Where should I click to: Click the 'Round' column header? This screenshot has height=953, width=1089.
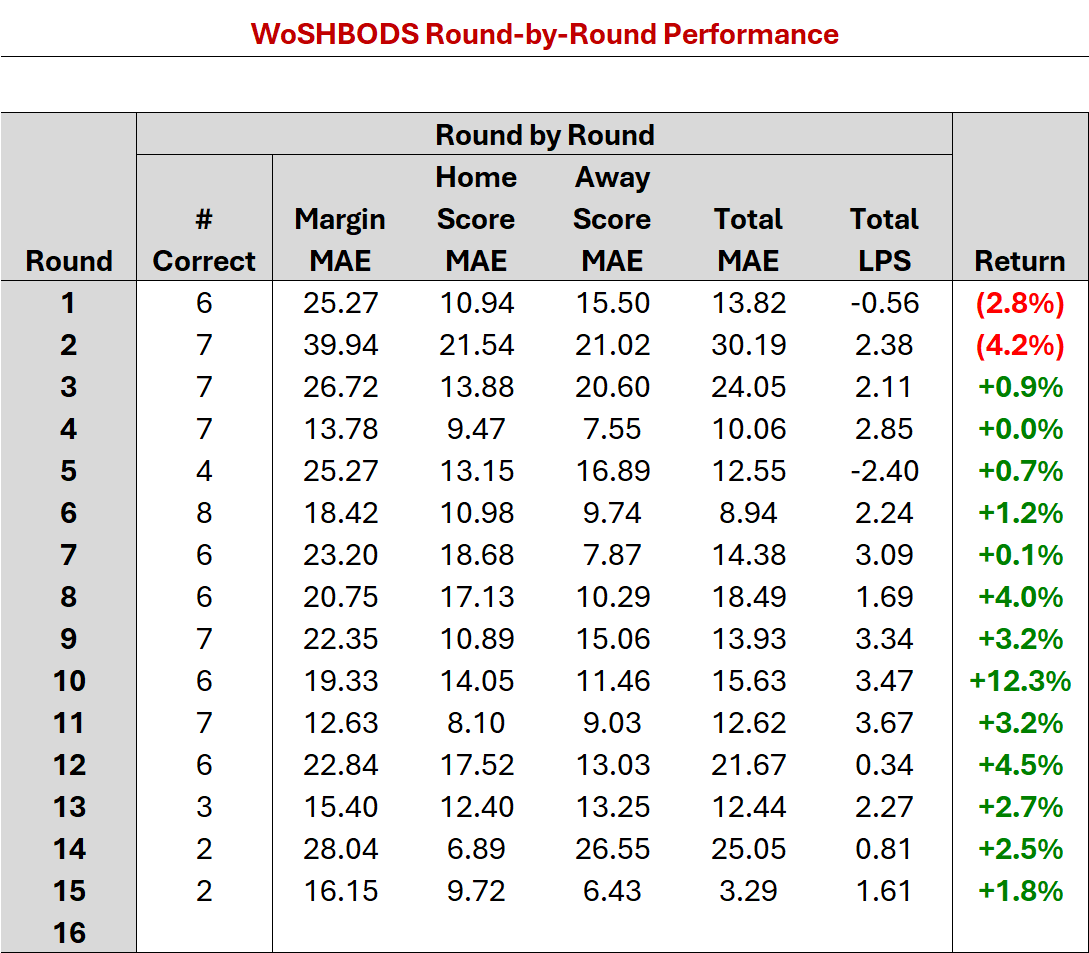click(x=69, y=261)
